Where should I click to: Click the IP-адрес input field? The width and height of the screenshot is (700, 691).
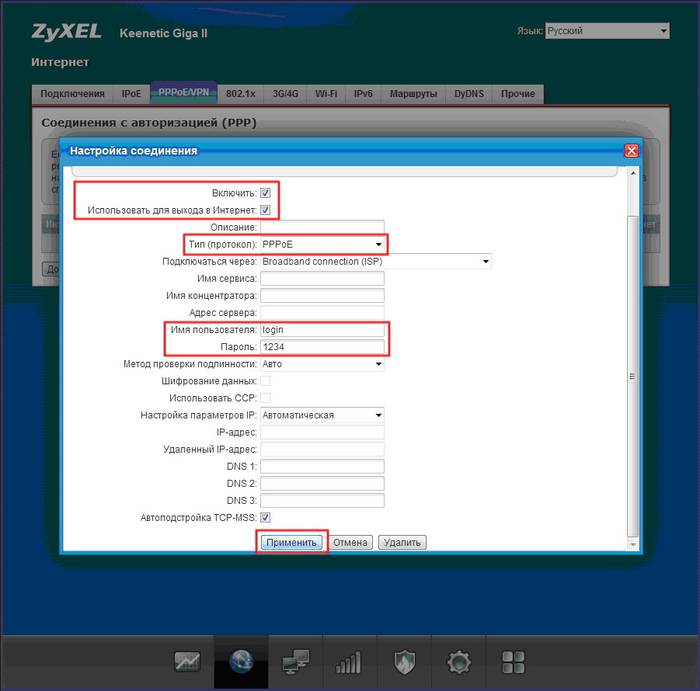322,432
